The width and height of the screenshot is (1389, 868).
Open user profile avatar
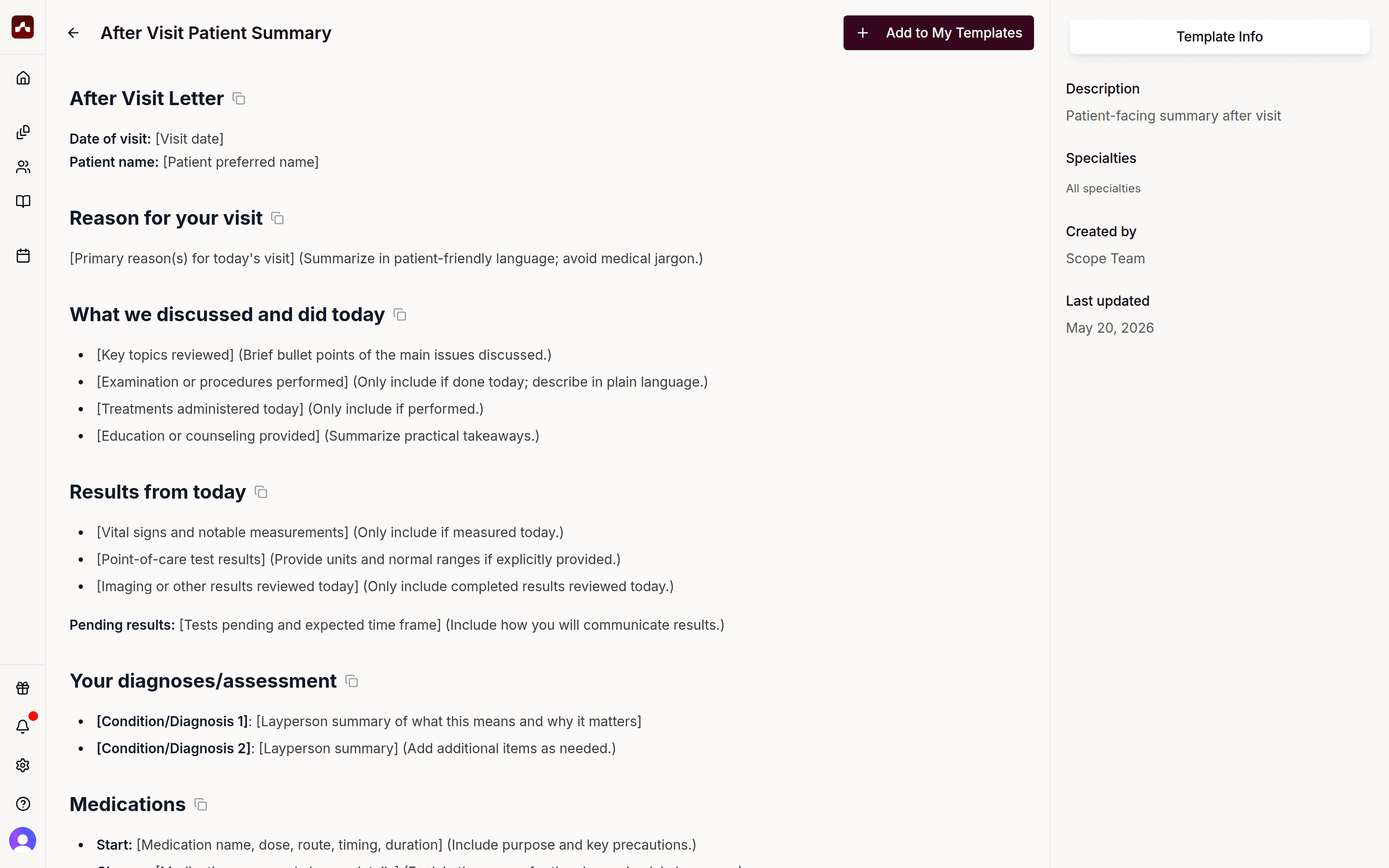tap(23, 841)
